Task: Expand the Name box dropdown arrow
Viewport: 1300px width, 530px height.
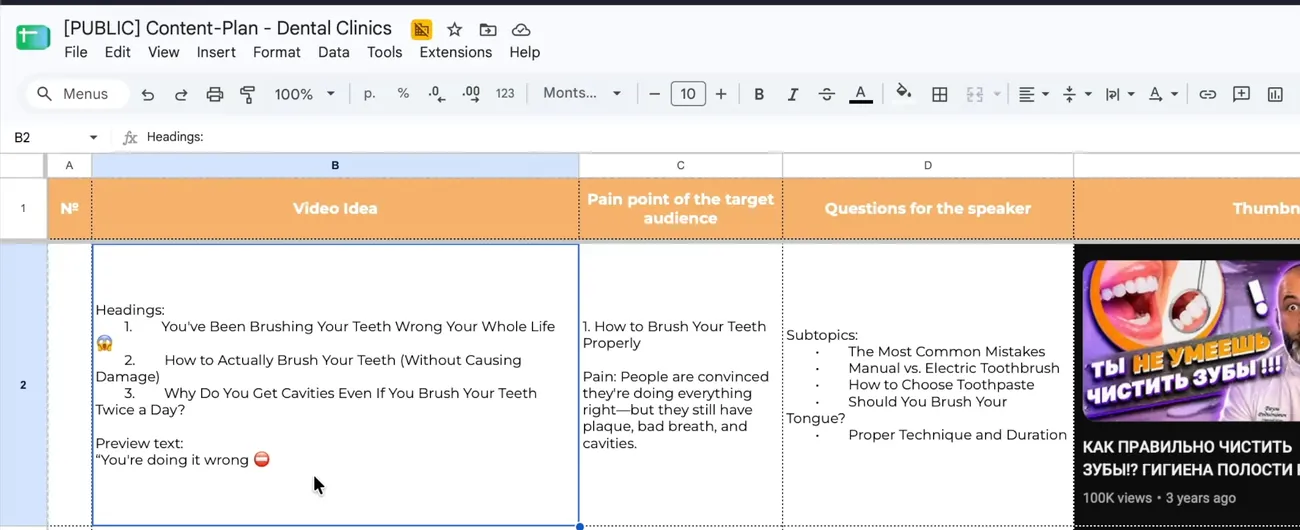Action: click(x=93, y=137)
